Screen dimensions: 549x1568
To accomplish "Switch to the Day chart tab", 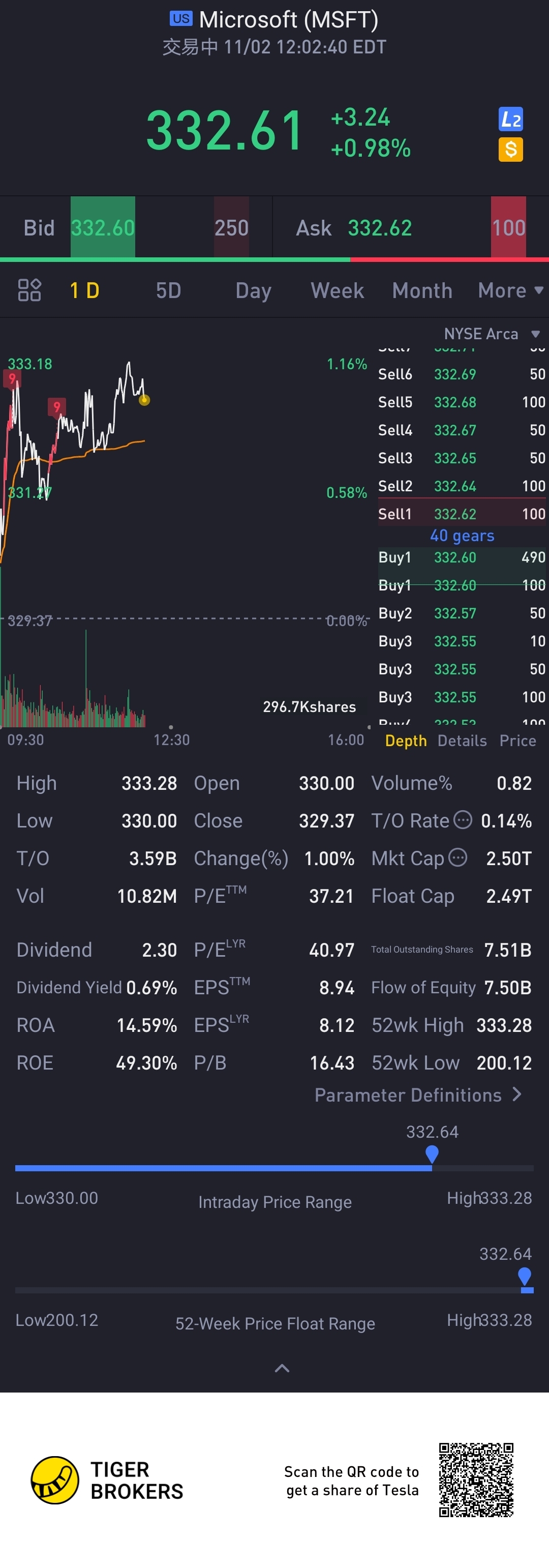I will point(253,291).
